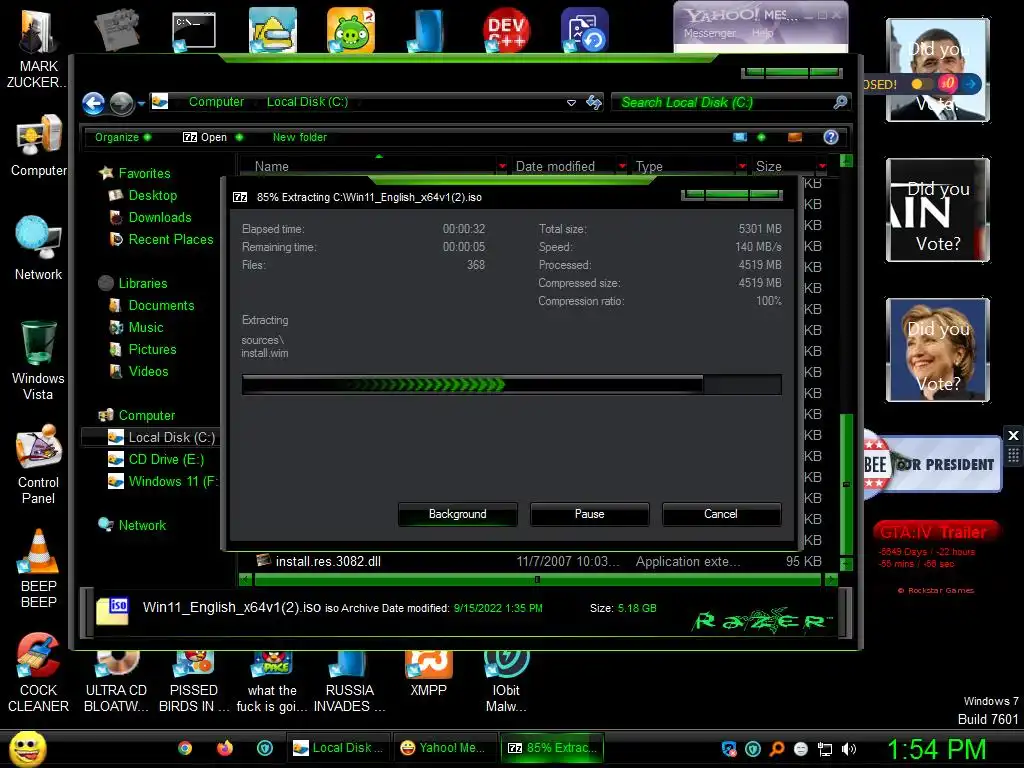Screen dimensions: 1024x768
Task: Change the view using the view icon
Action: pos(740,137)
